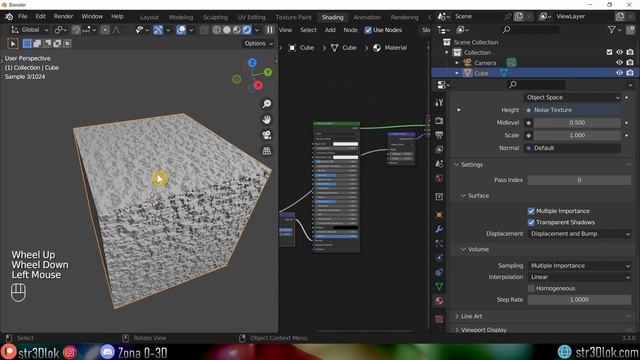640x360 pixels.
Task: Open the Physics properties tab
Action: pos(439,258)
